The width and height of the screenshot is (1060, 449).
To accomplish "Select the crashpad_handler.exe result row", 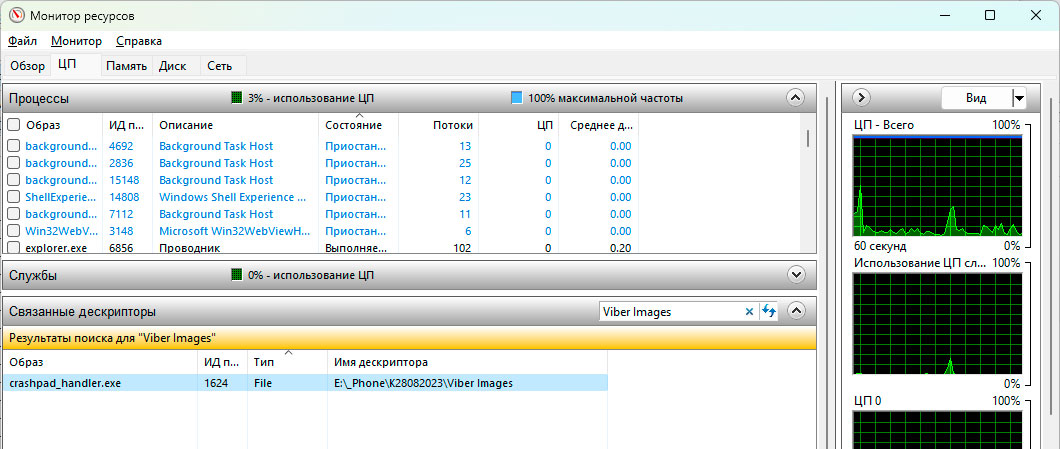I will [300, 383].
